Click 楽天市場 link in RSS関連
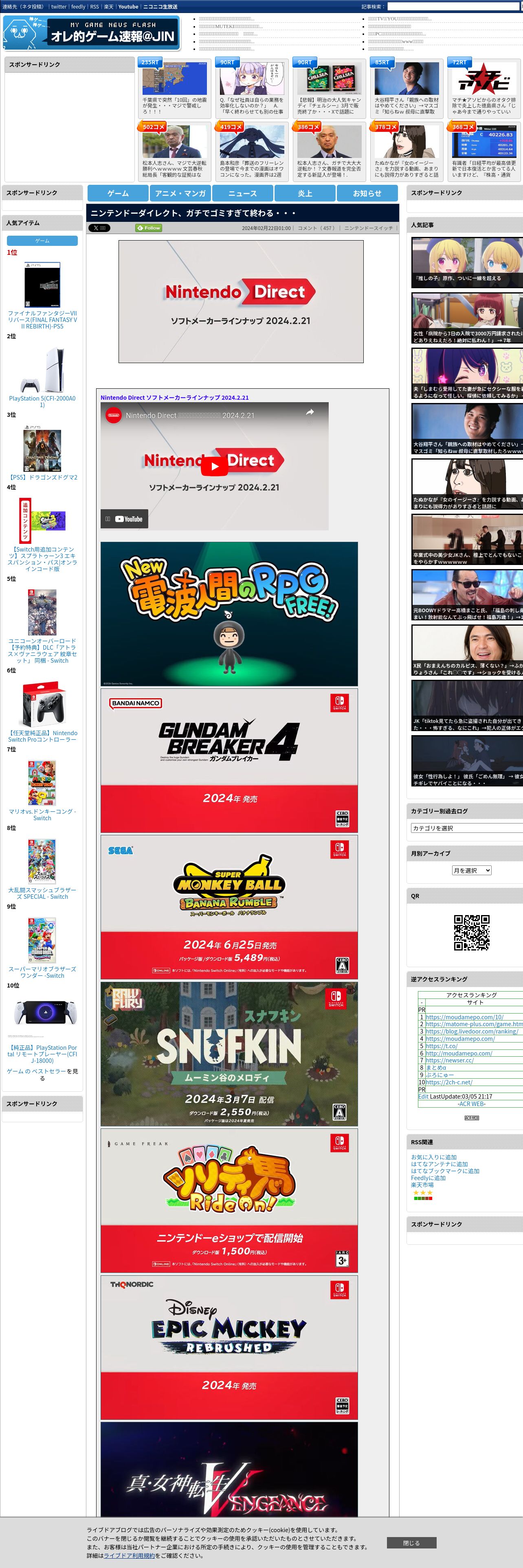 [422, 1185]
